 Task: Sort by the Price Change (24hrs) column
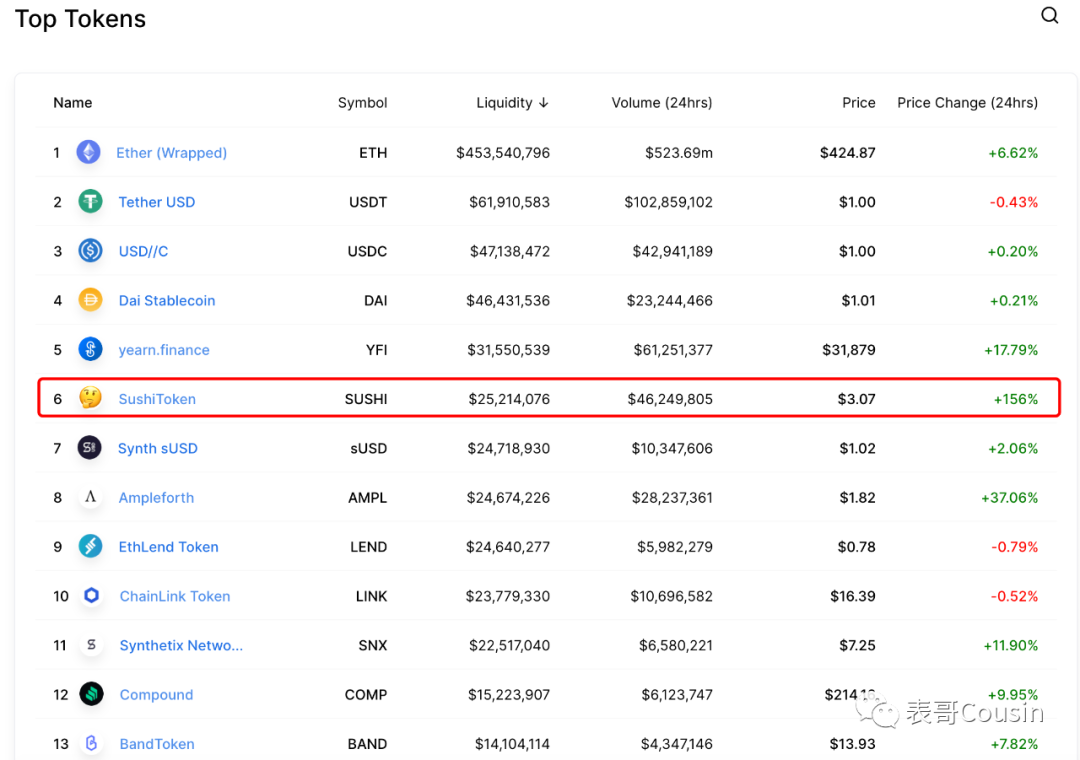[967, 102]
